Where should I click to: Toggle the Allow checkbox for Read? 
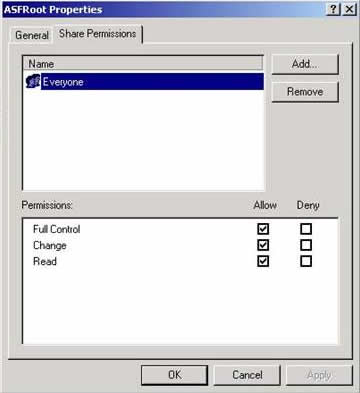(x=263, y=261)
